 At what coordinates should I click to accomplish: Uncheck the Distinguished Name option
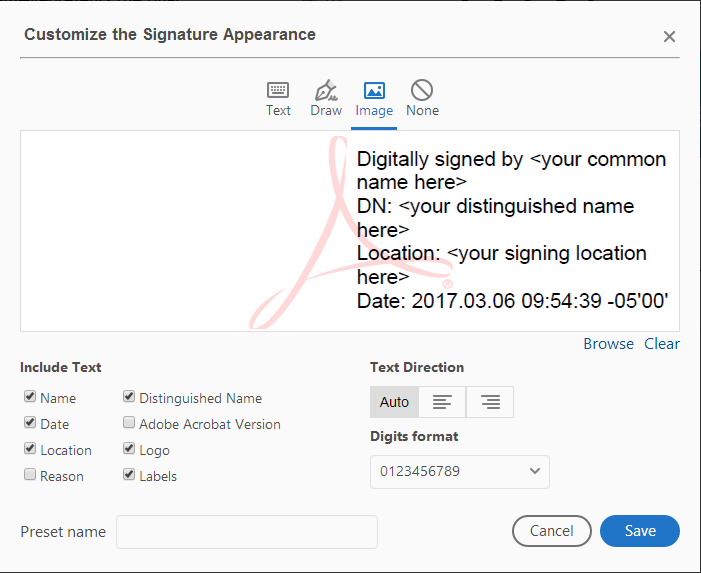click(128, 397)
